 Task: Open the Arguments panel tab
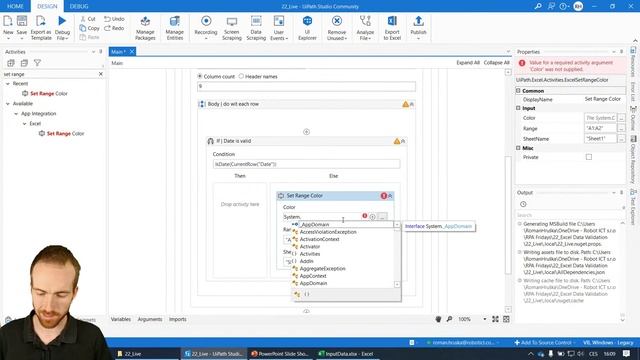149,319
